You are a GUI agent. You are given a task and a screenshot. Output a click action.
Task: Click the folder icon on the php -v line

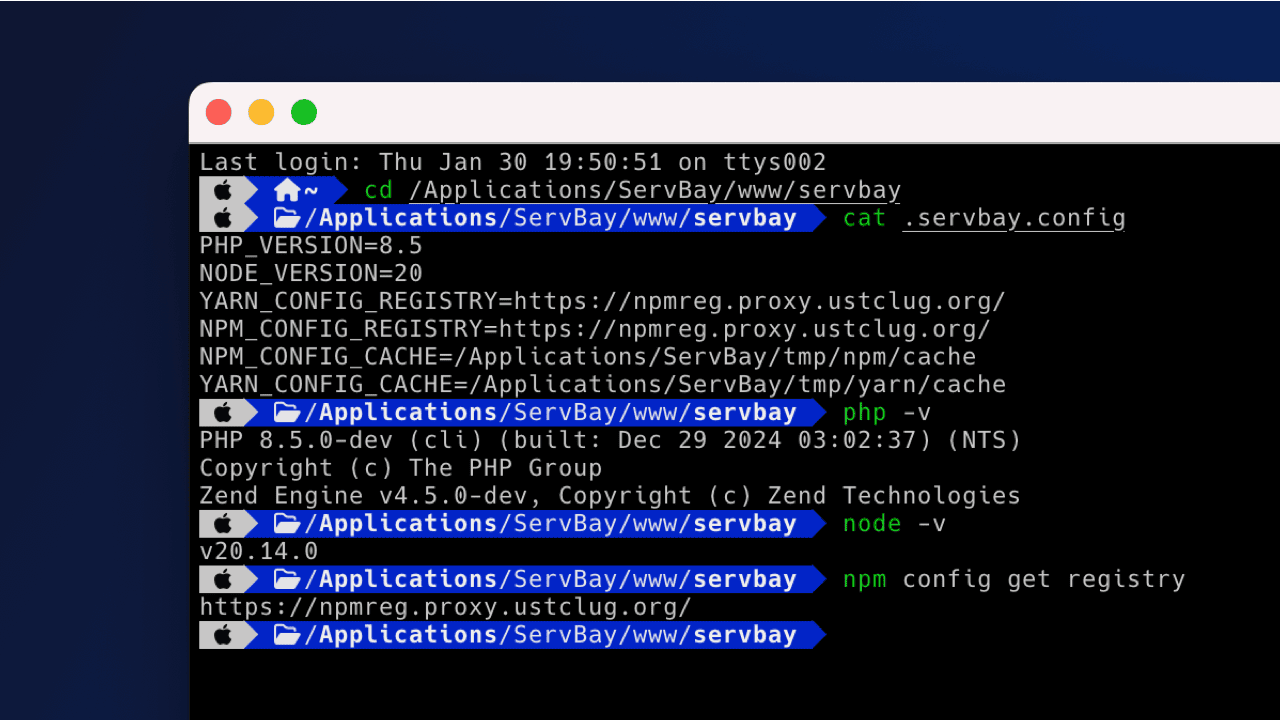point(287,412)
